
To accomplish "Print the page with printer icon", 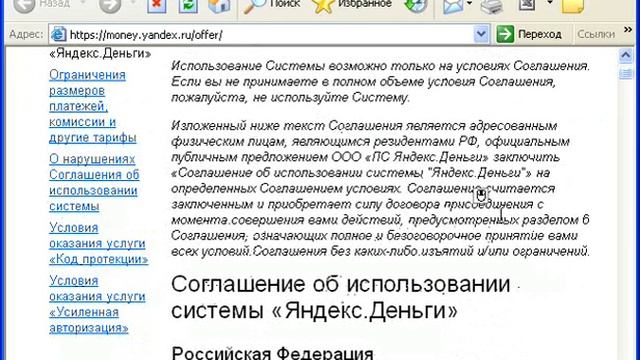I will (491, 6).
